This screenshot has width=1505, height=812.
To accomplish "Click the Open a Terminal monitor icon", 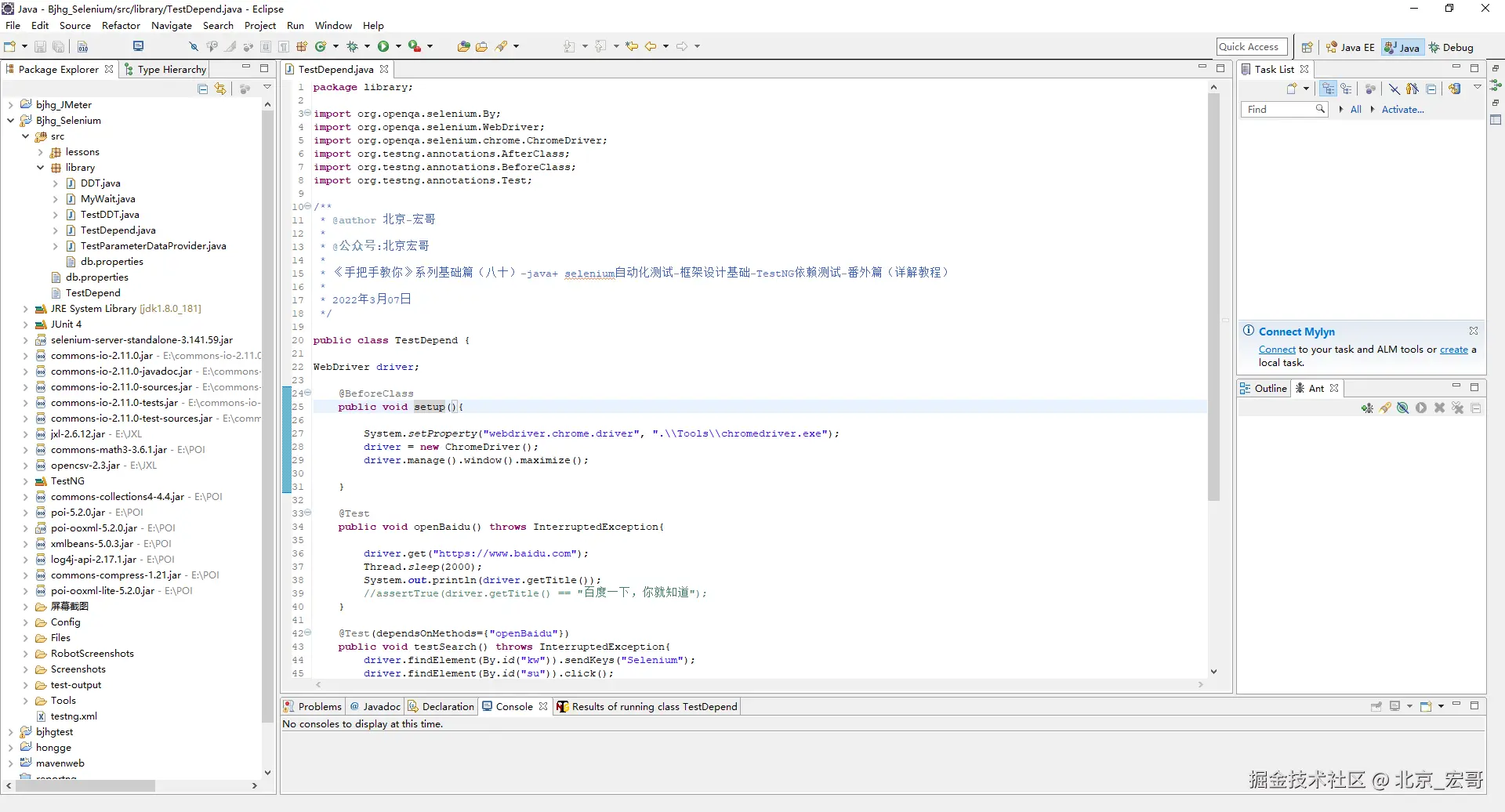I will coord(139,46).
